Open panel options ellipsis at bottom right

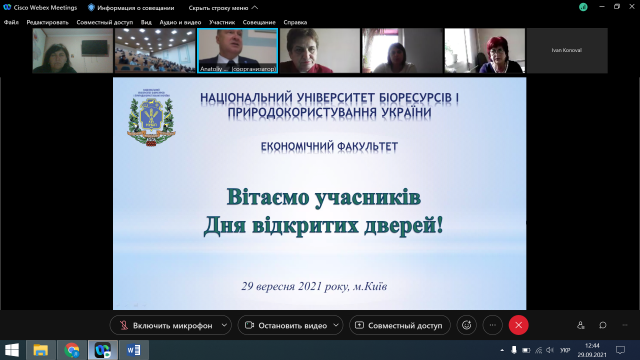625,325
